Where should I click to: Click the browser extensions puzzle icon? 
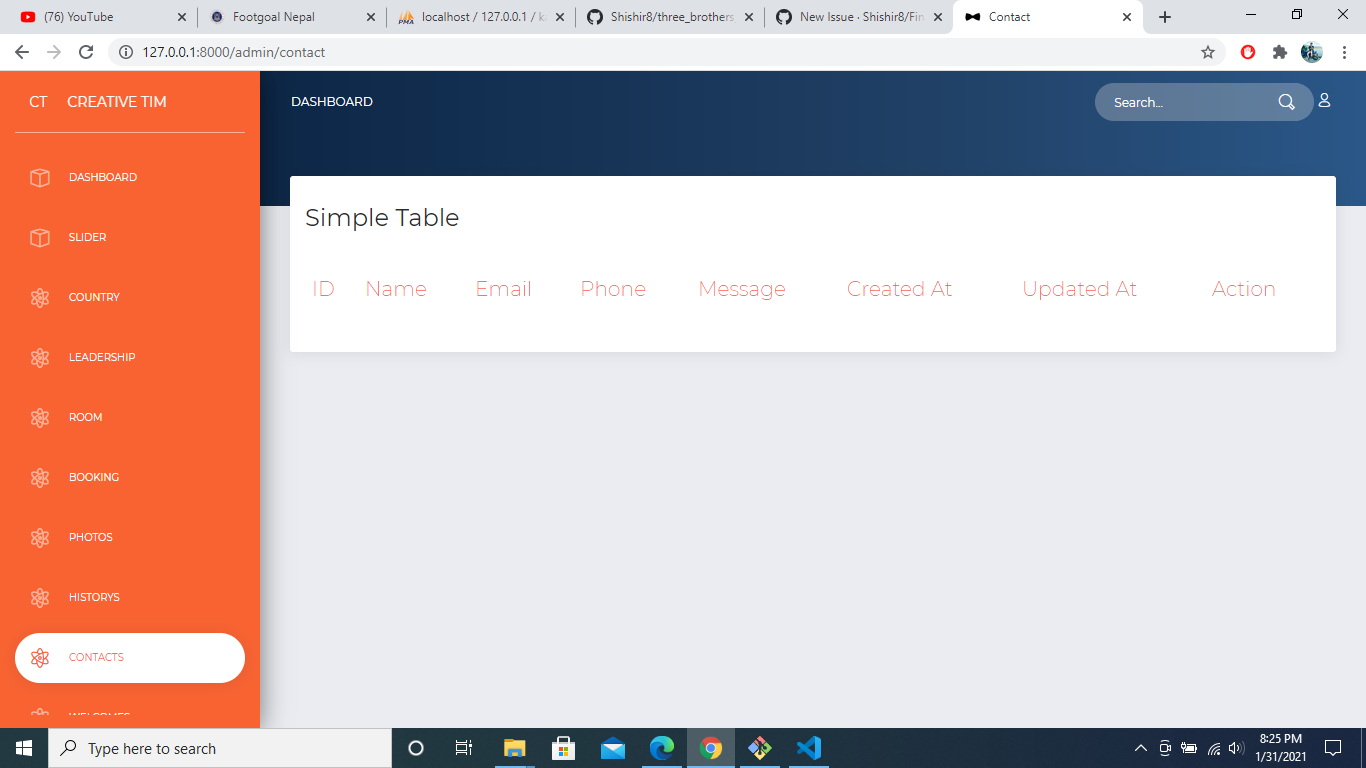[x=1280, y=52]
